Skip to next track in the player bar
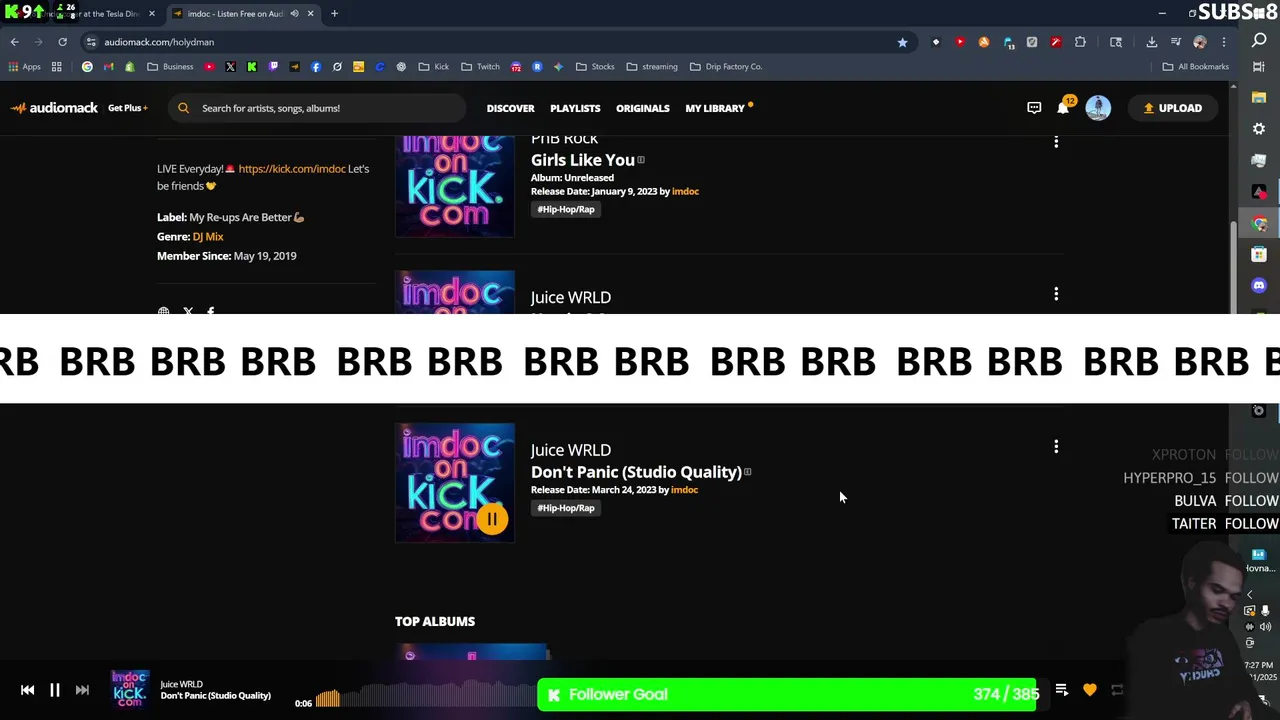Image resolution: width=1280 pixels, height=720 pixels. [82, 690]
